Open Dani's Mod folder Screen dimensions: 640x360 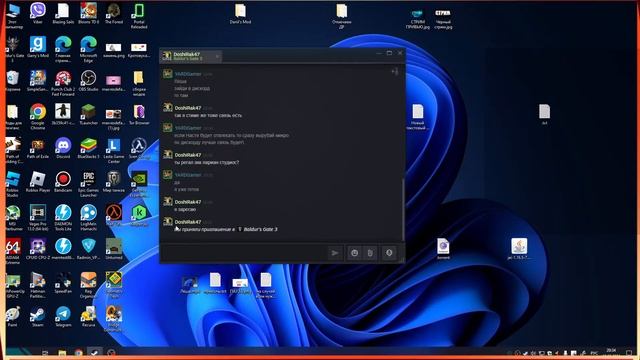pyautogui.click(x=240, y=14)
